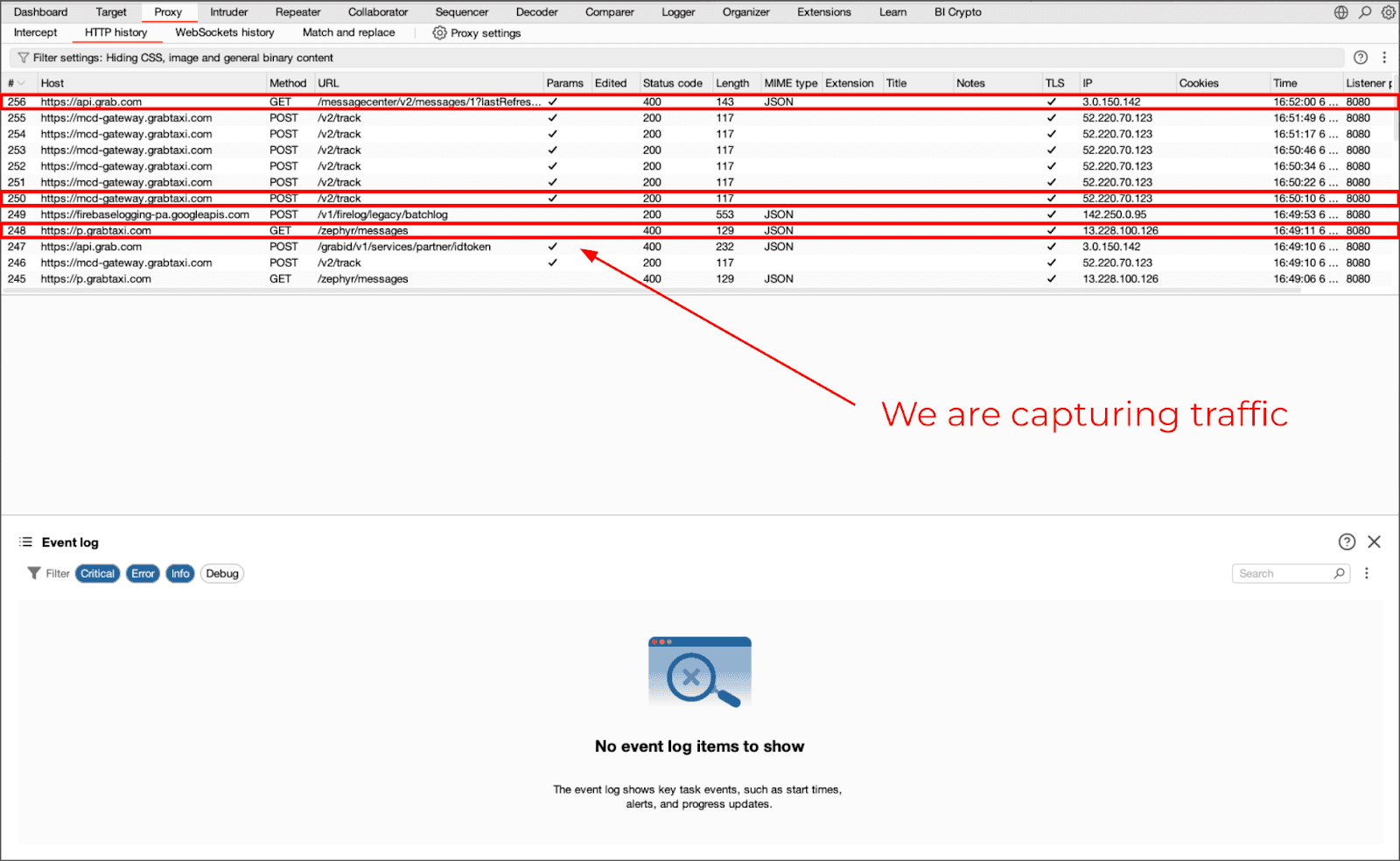Open Proxy settings via the gear icon
This screenshot has height=861, width=1400.
pyautogui.click(x=438, y=32)
